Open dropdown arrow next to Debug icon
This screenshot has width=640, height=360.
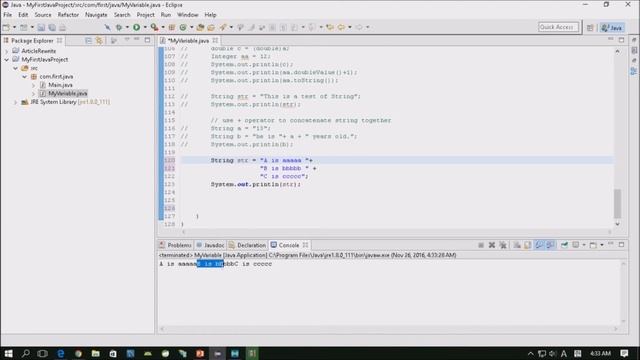coord(127,27)
